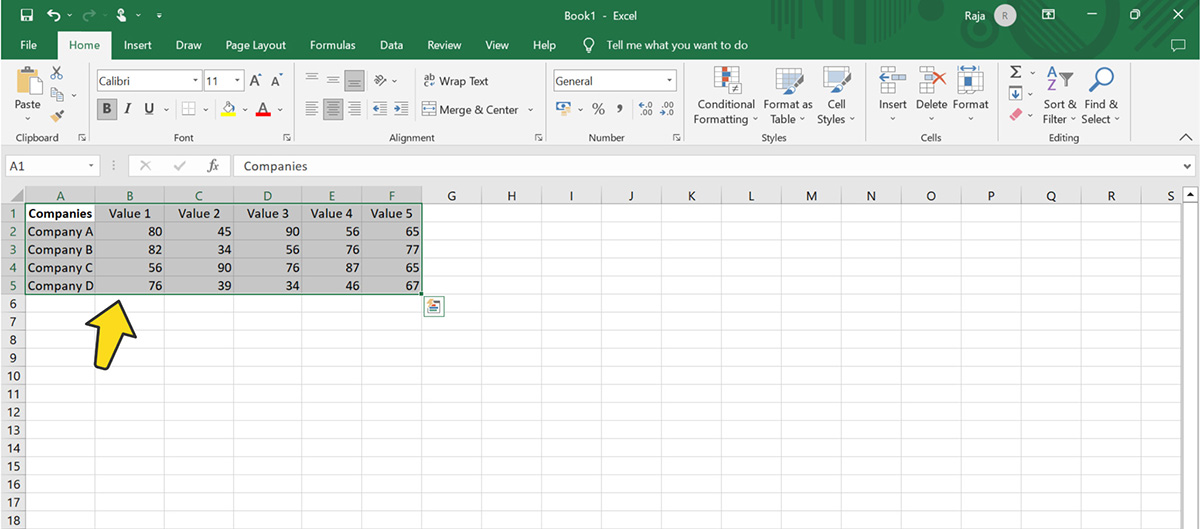Click the AutoSum sigma icon
The height and width of the screenshot is (529, 1200).
coord(1016,72)
